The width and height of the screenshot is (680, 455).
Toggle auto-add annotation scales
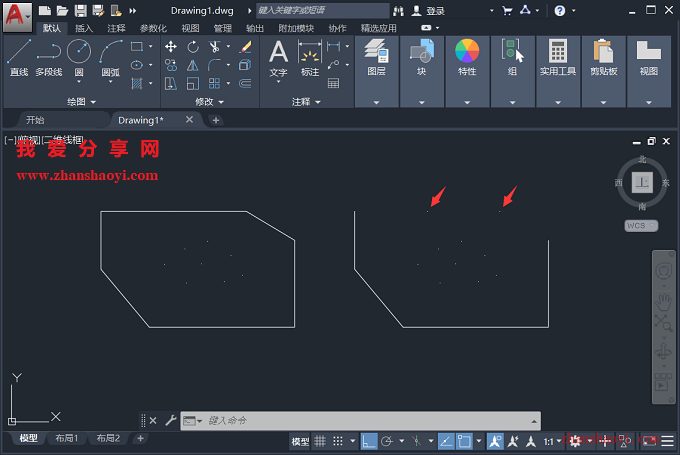click(x=513, y=442)
